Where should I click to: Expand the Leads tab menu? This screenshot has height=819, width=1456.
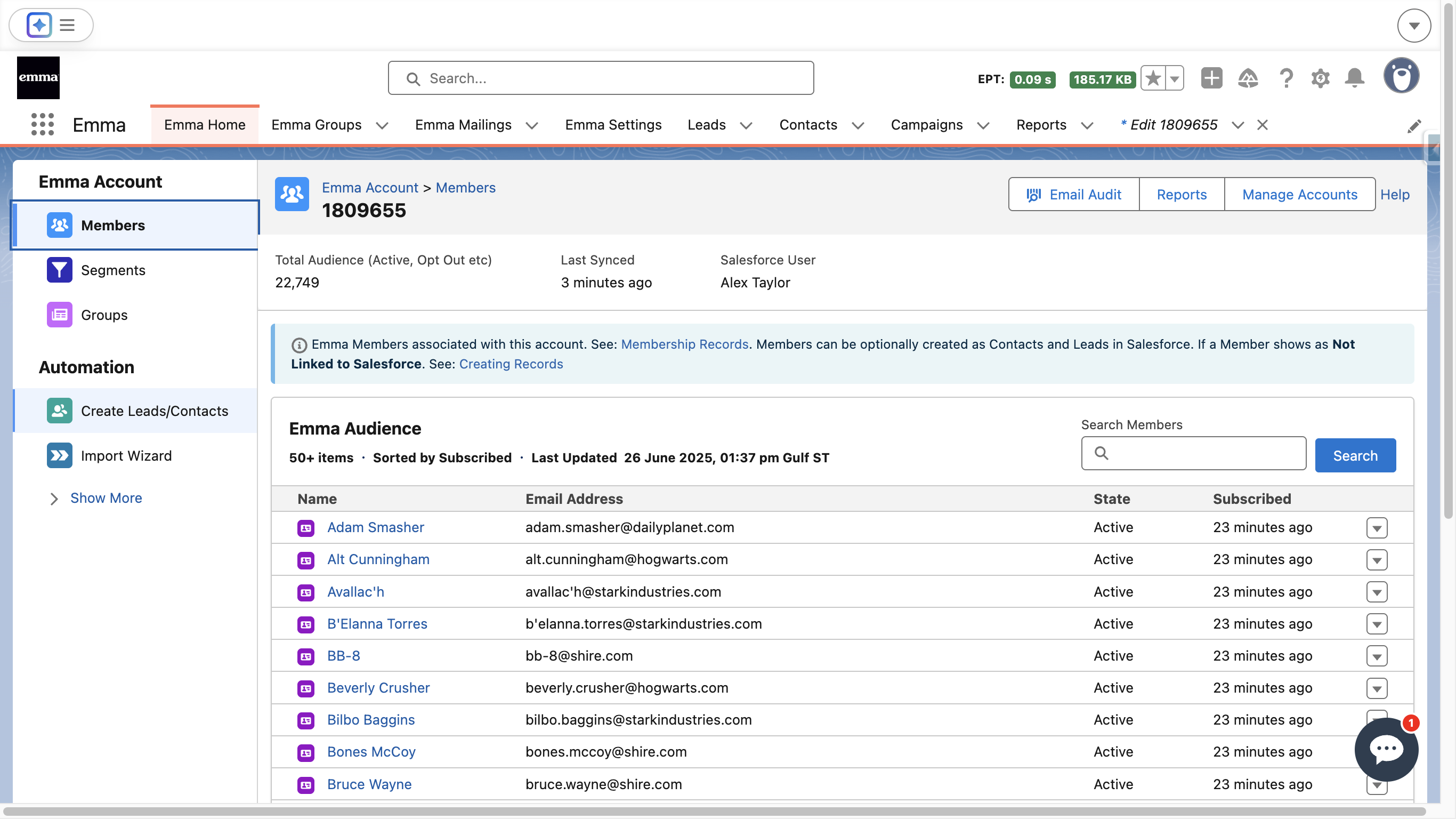[x=746, y=125]
